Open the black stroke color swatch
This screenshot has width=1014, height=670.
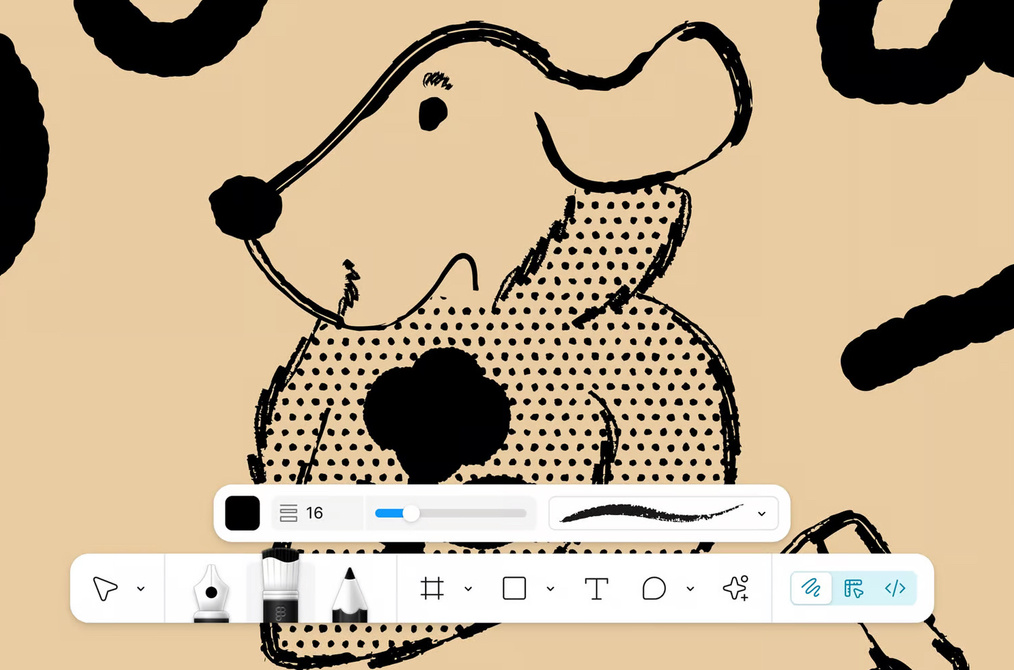pos(243,513)
